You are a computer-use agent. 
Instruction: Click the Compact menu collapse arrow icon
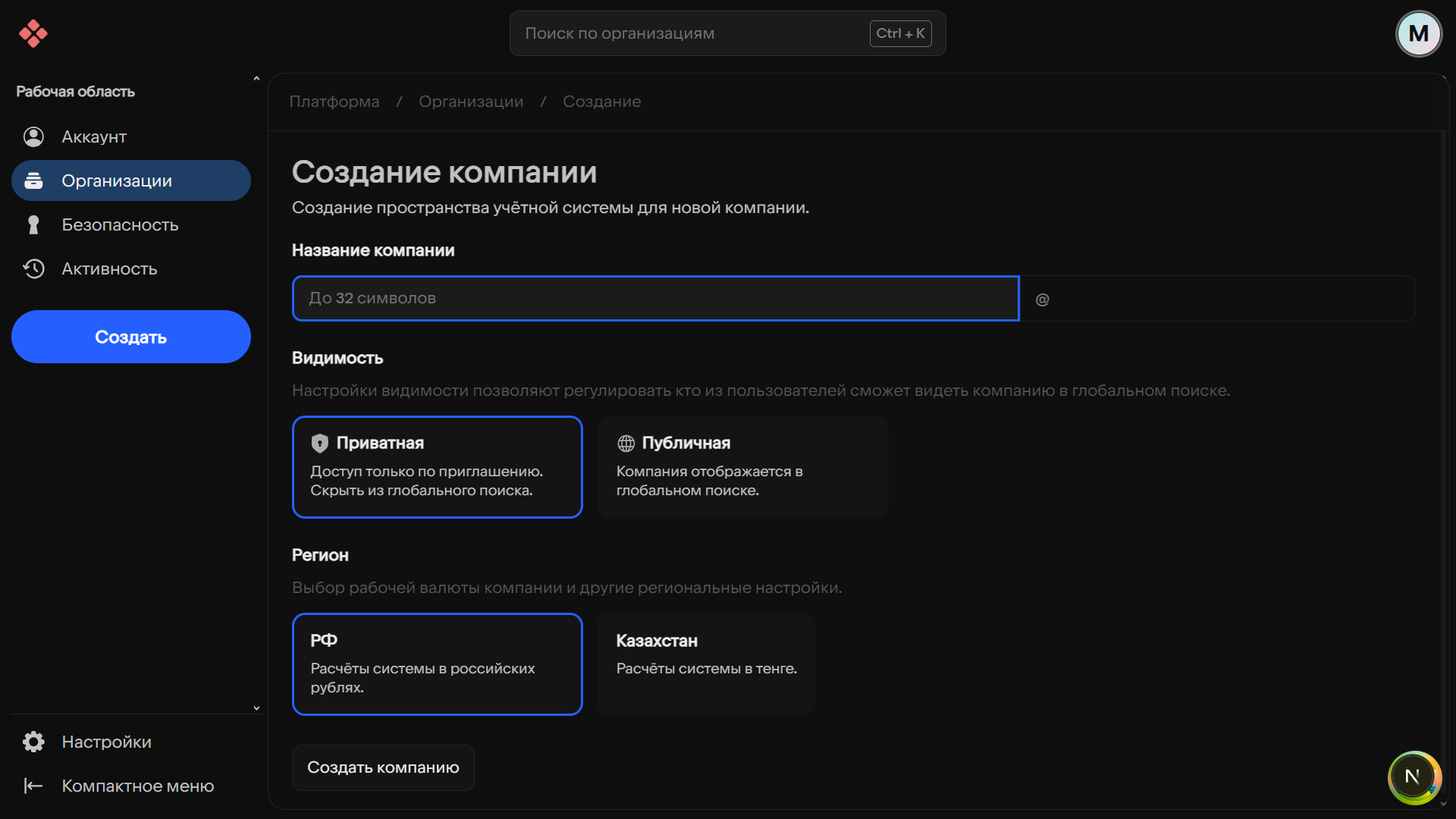click(33, 786)
